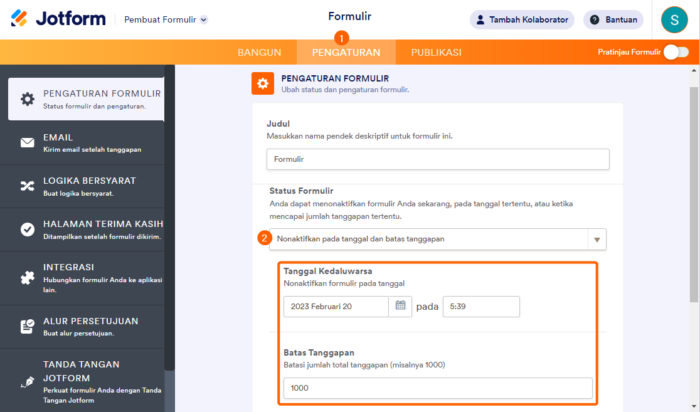Click the expiration date field
The image size is (700, 412).
click(336, 307)
